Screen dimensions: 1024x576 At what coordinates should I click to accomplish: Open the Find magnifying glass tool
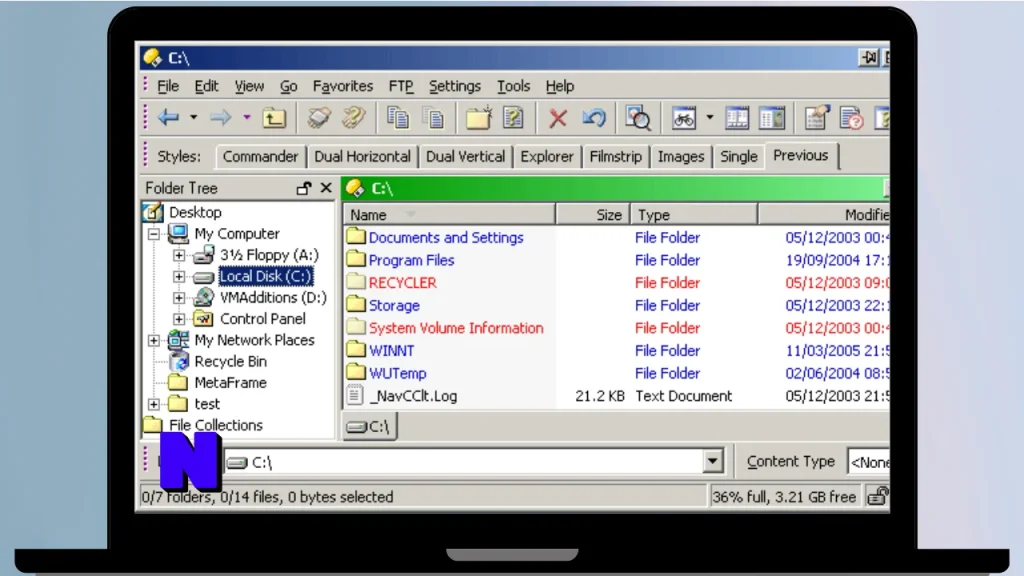(x=638, y=118)
